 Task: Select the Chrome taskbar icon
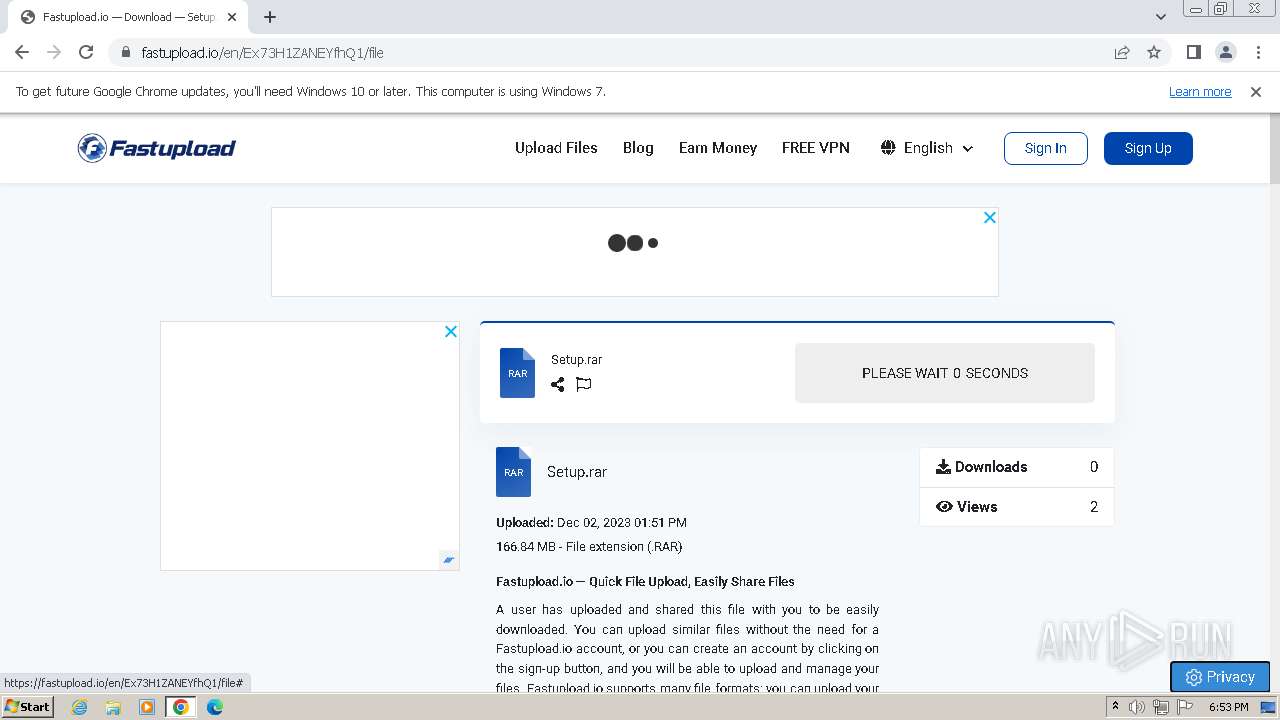coord(180,707)
